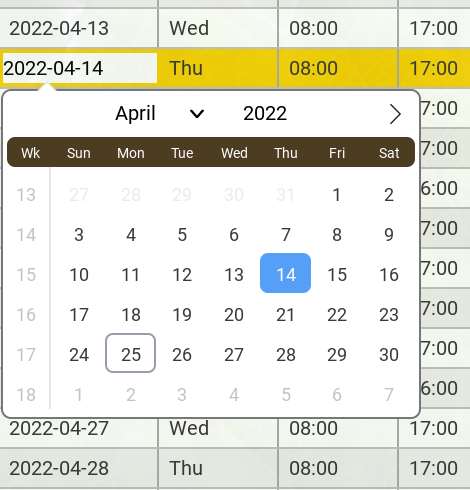This screenshot has height=490, width=470.
Task: Select the 2022-04-28 date cell
Action: coord(79,468)
